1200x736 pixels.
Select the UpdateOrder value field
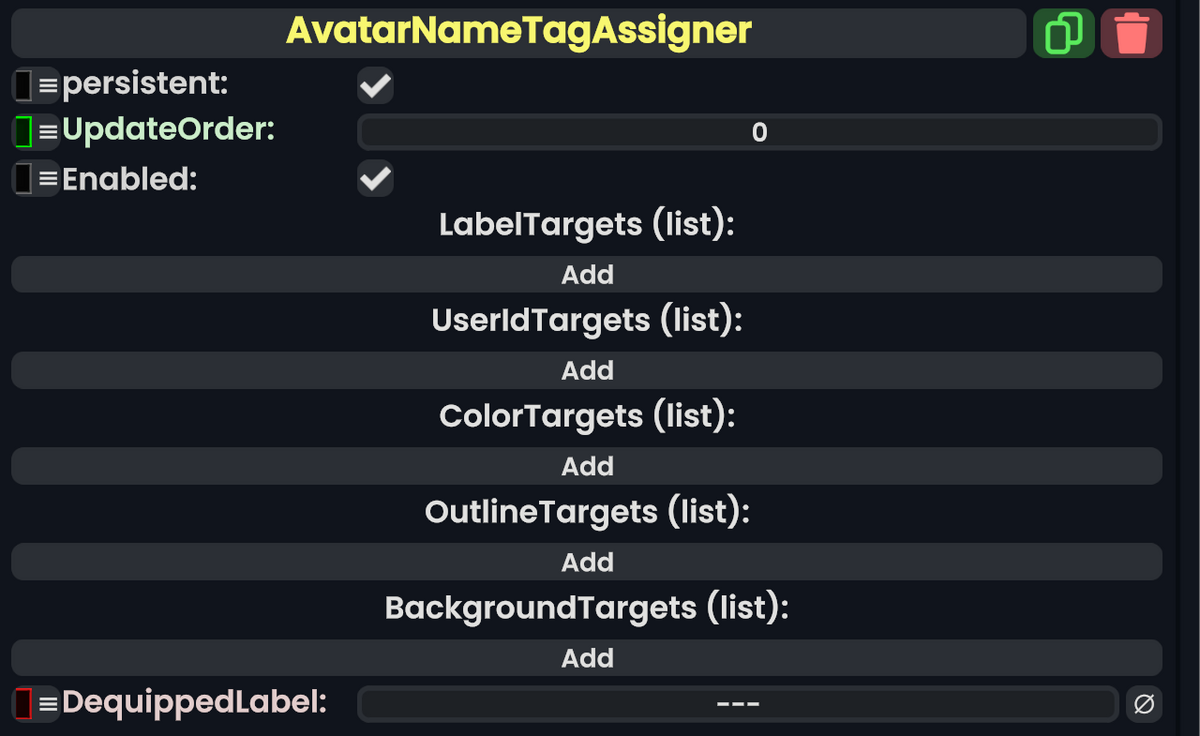(757, 131)
